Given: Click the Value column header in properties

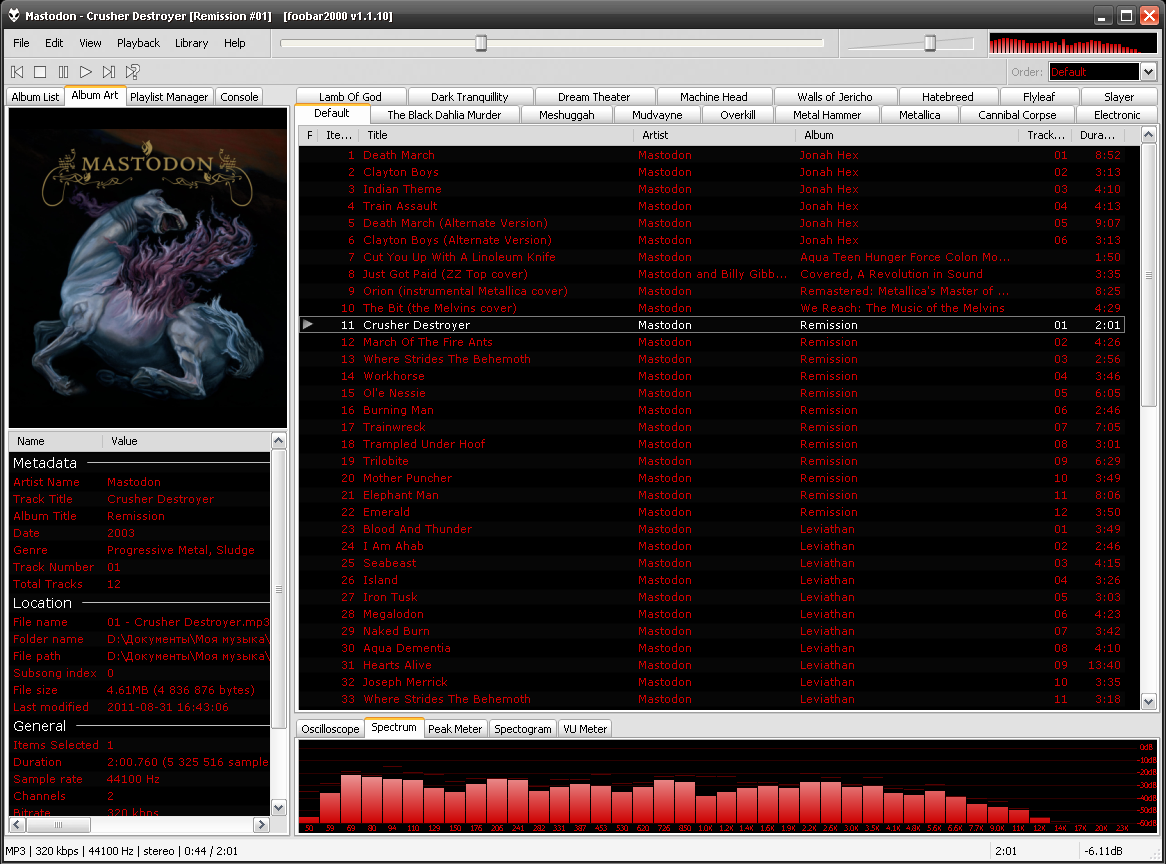Looking at the screenshot, I should (187, 441).
